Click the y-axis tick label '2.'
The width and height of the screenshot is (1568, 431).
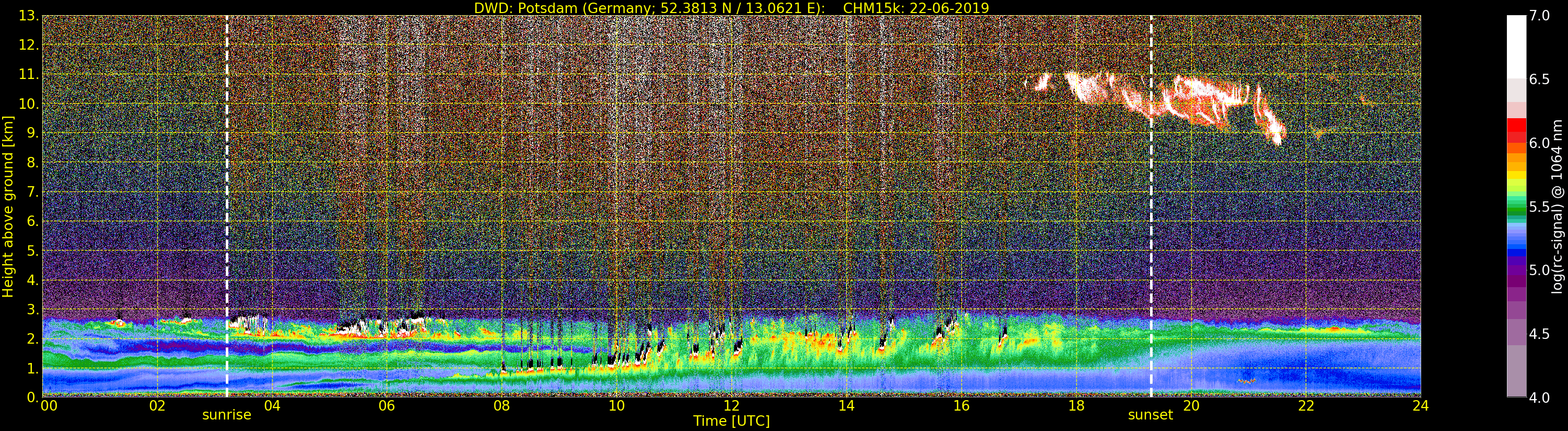coord(33,339)
